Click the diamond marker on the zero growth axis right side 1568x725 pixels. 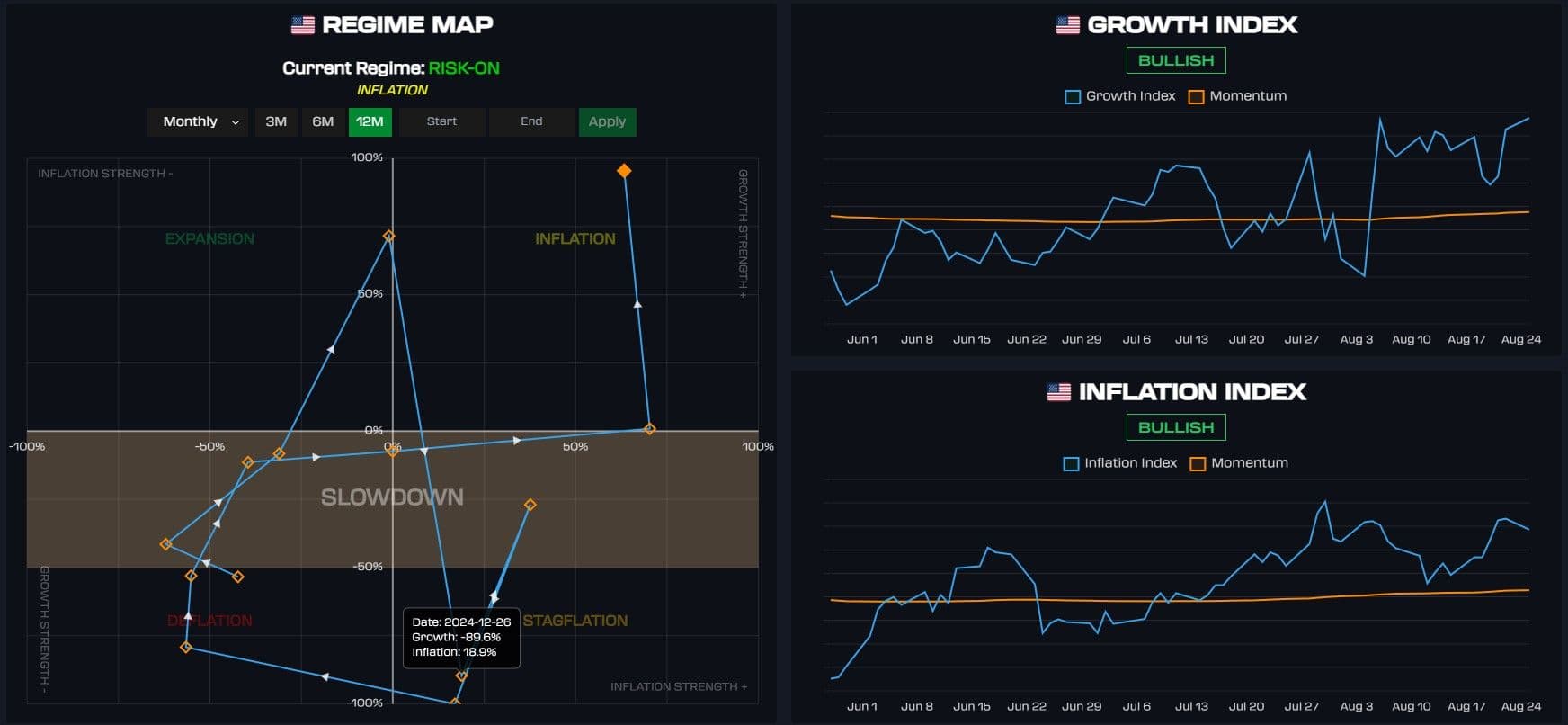point(650,429)
